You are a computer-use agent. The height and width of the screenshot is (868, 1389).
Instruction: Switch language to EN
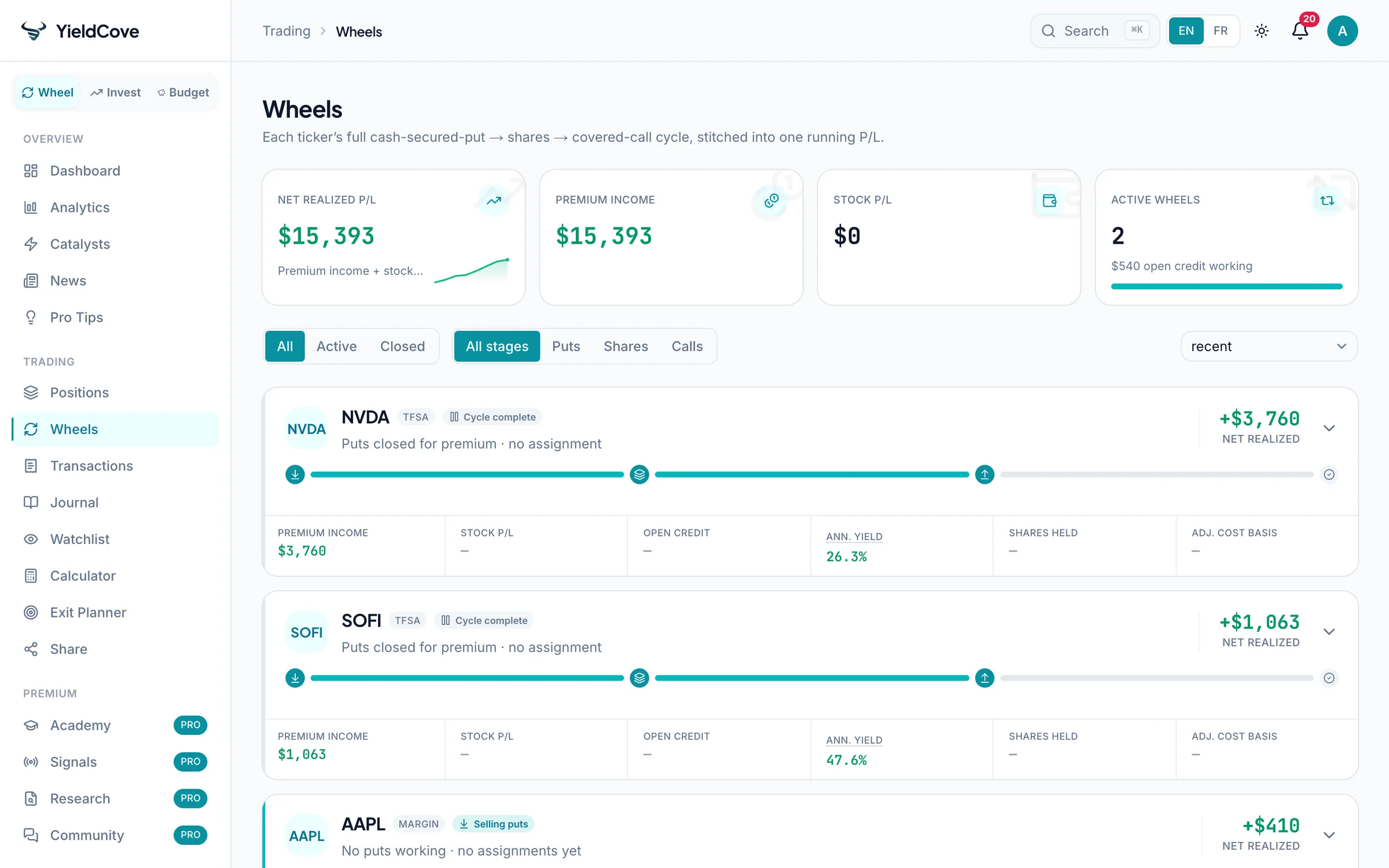[x=1186, y=31]
